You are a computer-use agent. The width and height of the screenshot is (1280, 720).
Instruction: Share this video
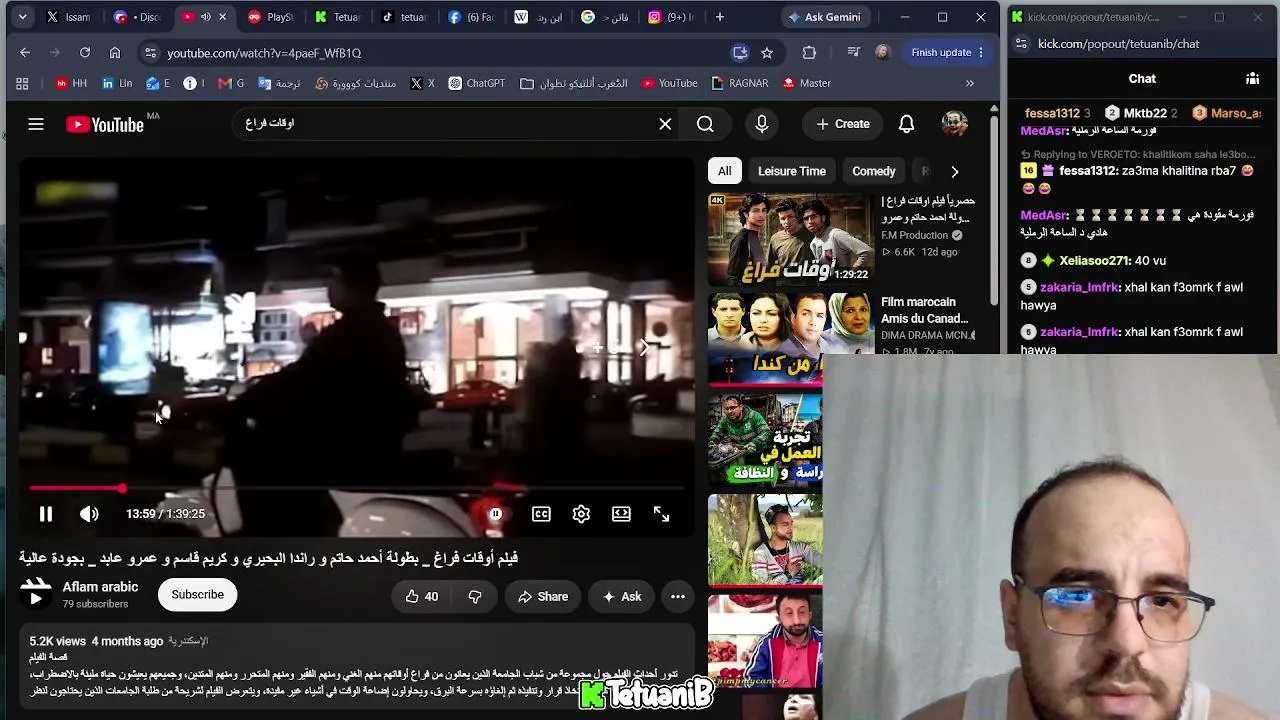point(543,597)
